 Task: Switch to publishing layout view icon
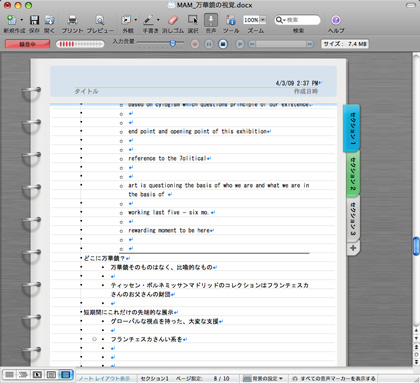tap(37, 375)
